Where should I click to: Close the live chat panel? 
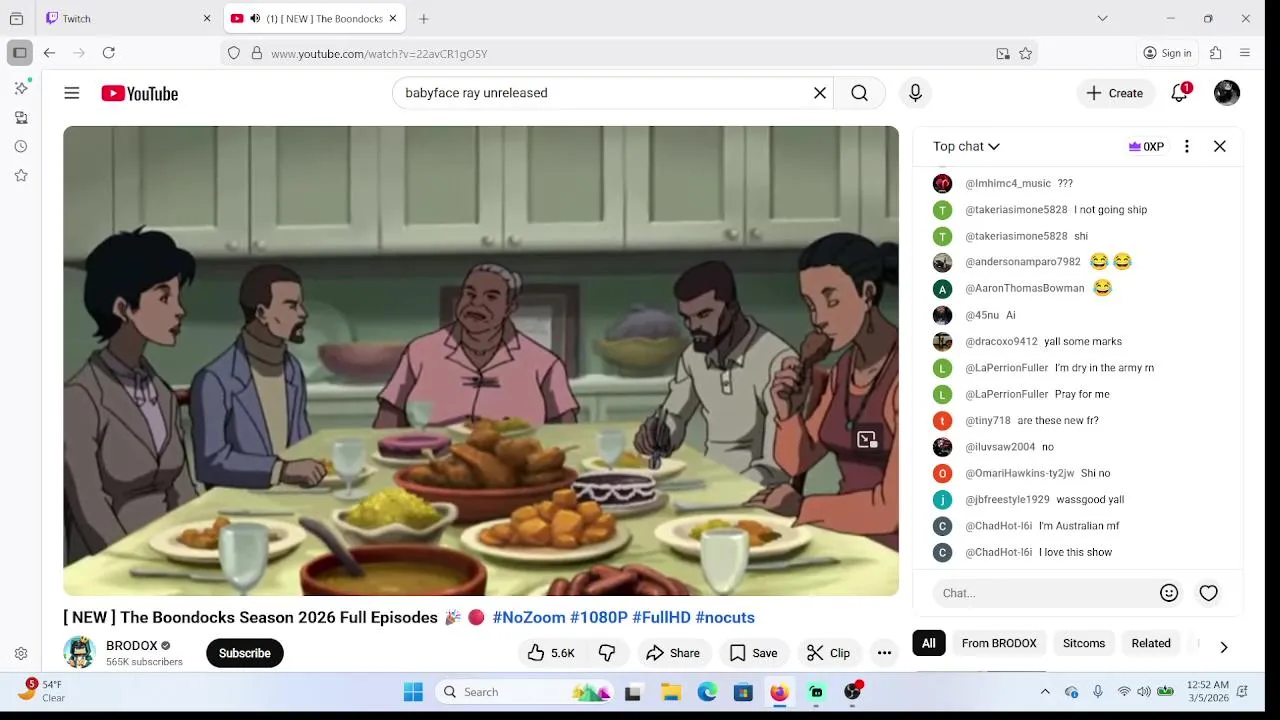coord(1220,146)
